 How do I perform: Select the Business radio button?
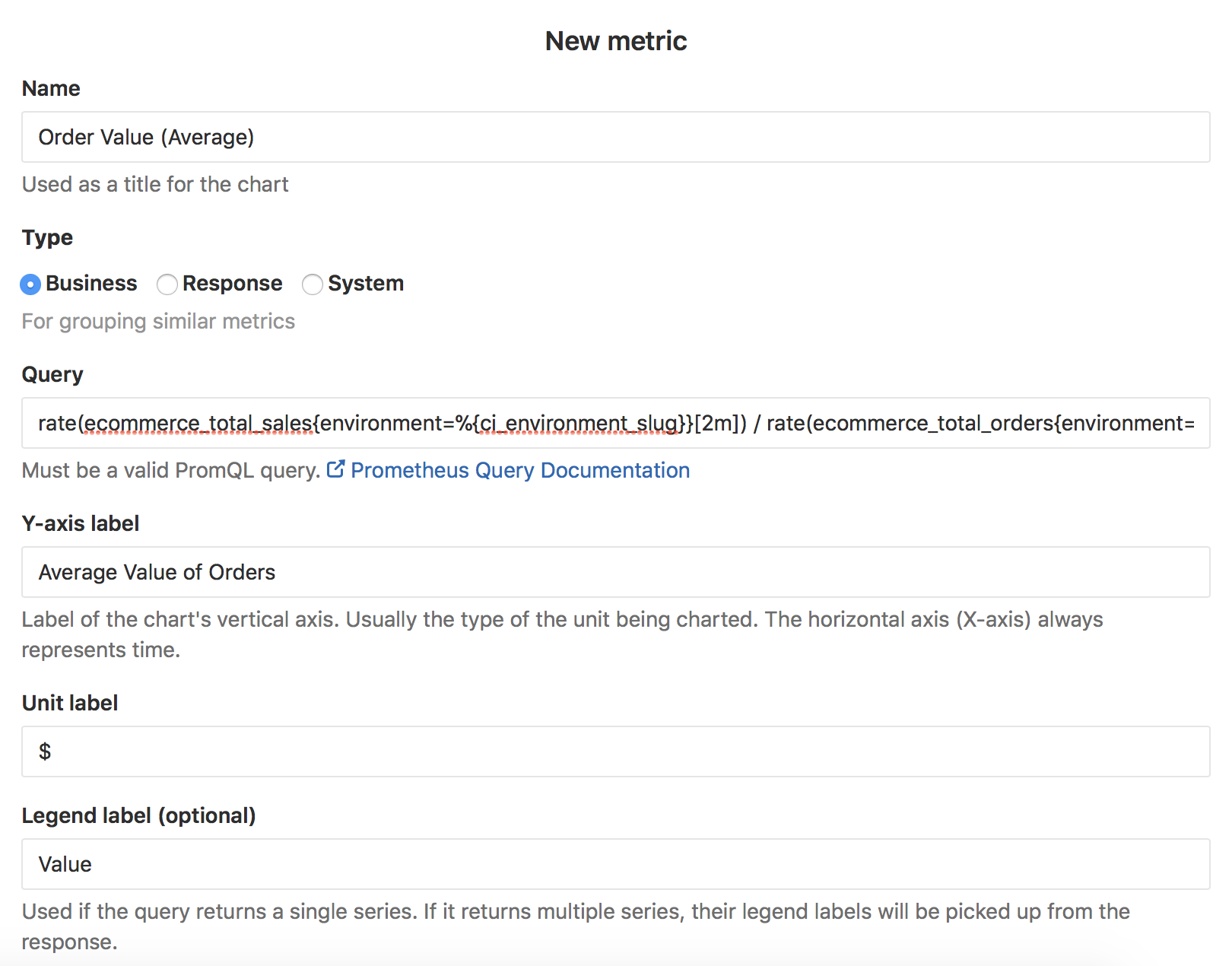(30, 284)
